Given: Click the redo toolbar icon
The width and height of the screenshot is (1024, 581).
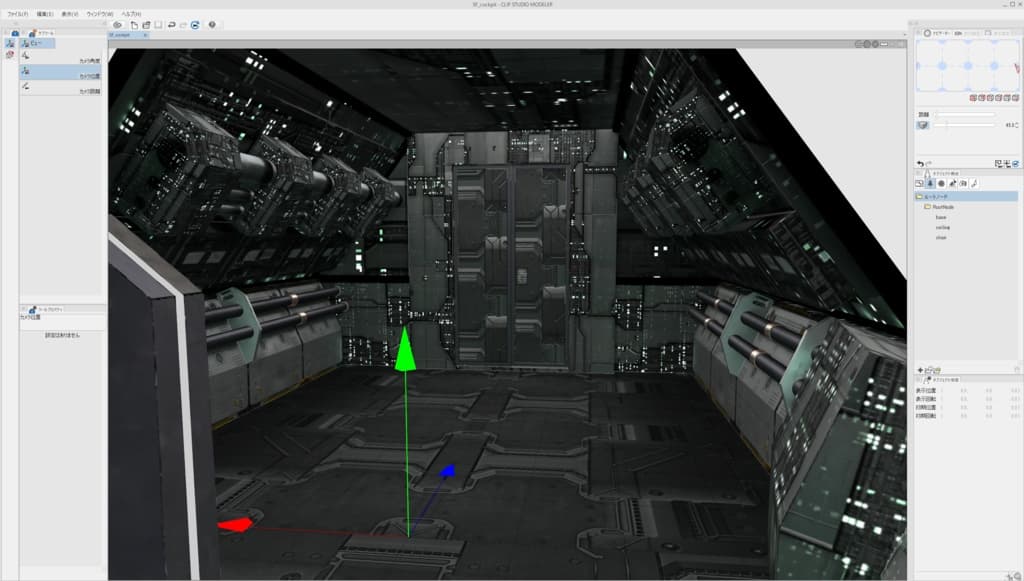Looking at the screenshot, I should pyautogui.click(x=184, y=25).
